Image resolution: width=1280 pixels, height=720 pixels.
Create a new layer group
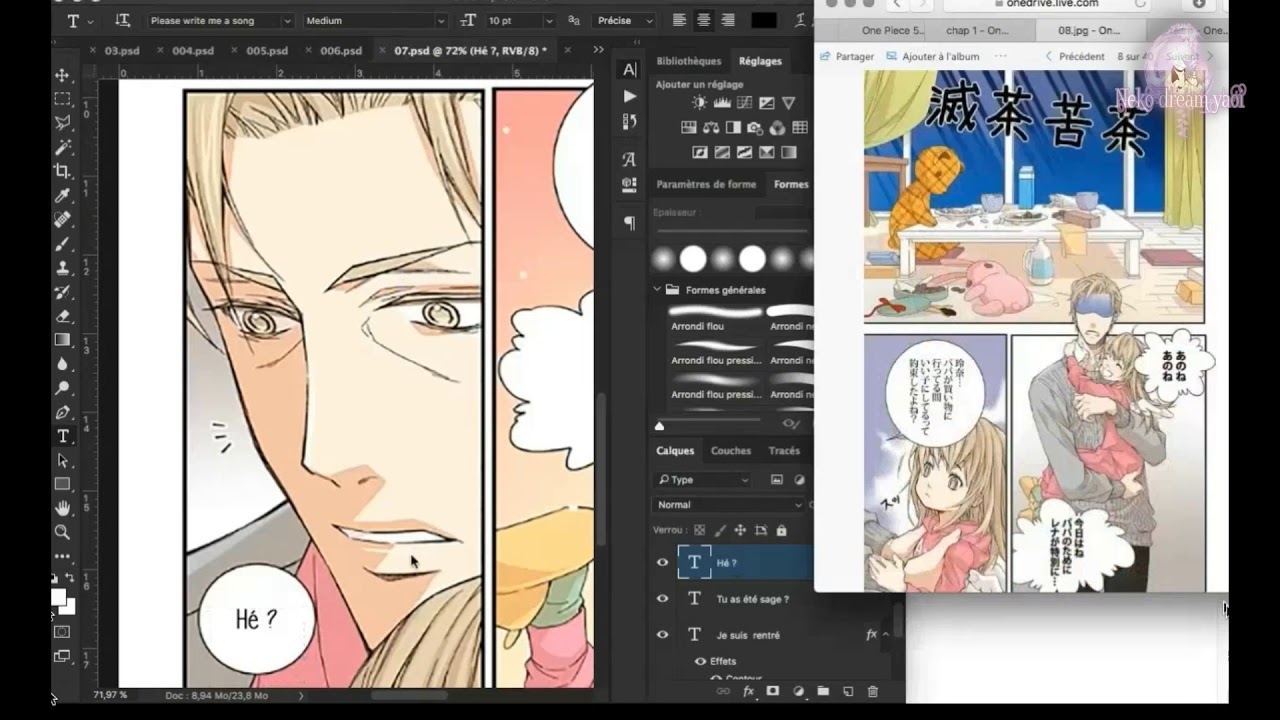822,691
